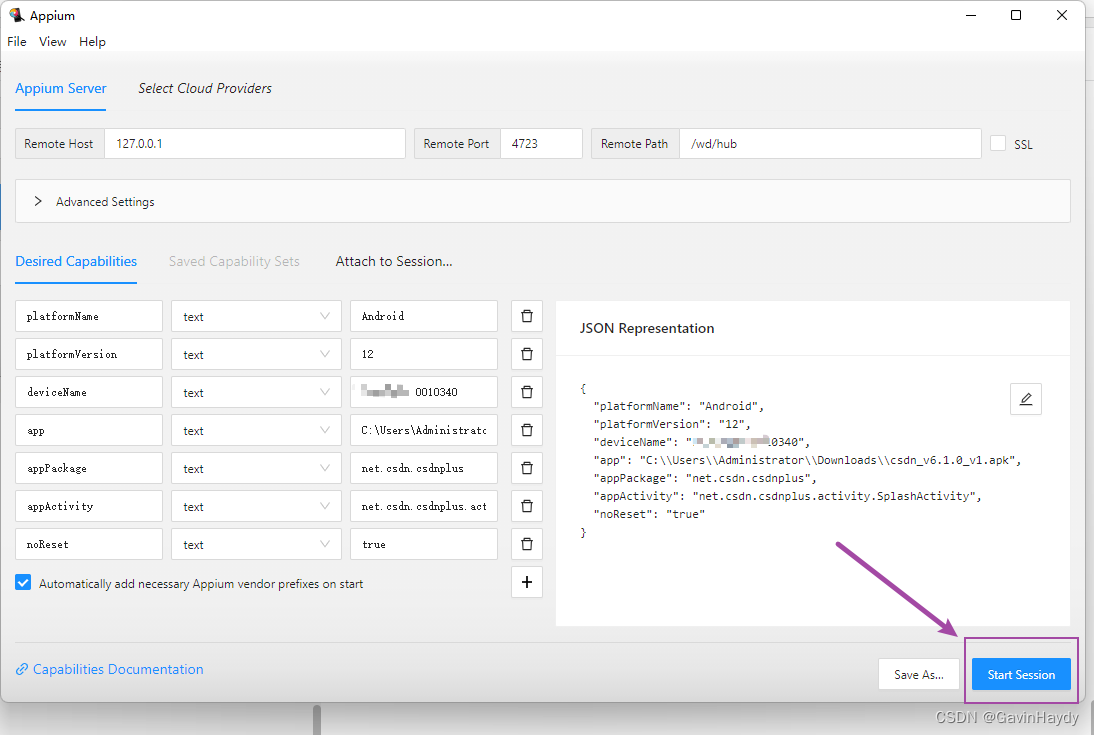This screenshot has width=1094, height=735.
Task: Open type dropdown for noReset
Action: point(256,544)
